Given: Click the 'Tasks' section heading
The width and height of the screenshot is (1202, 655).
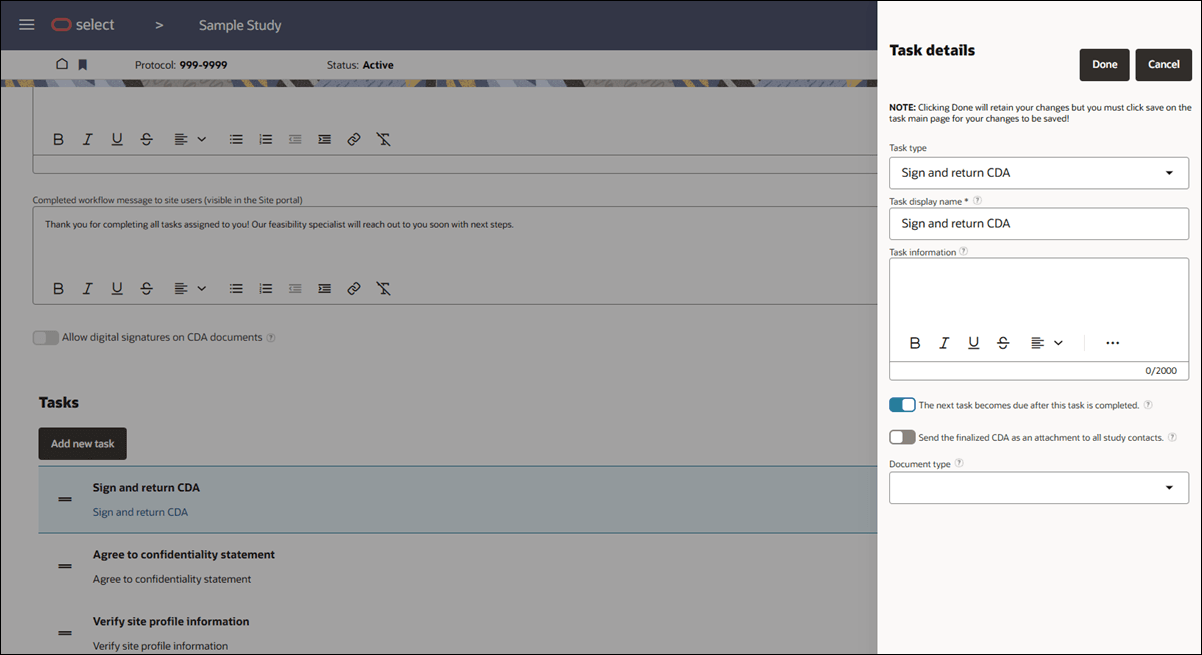Looking at the screenshot, I should click(59, 402).
